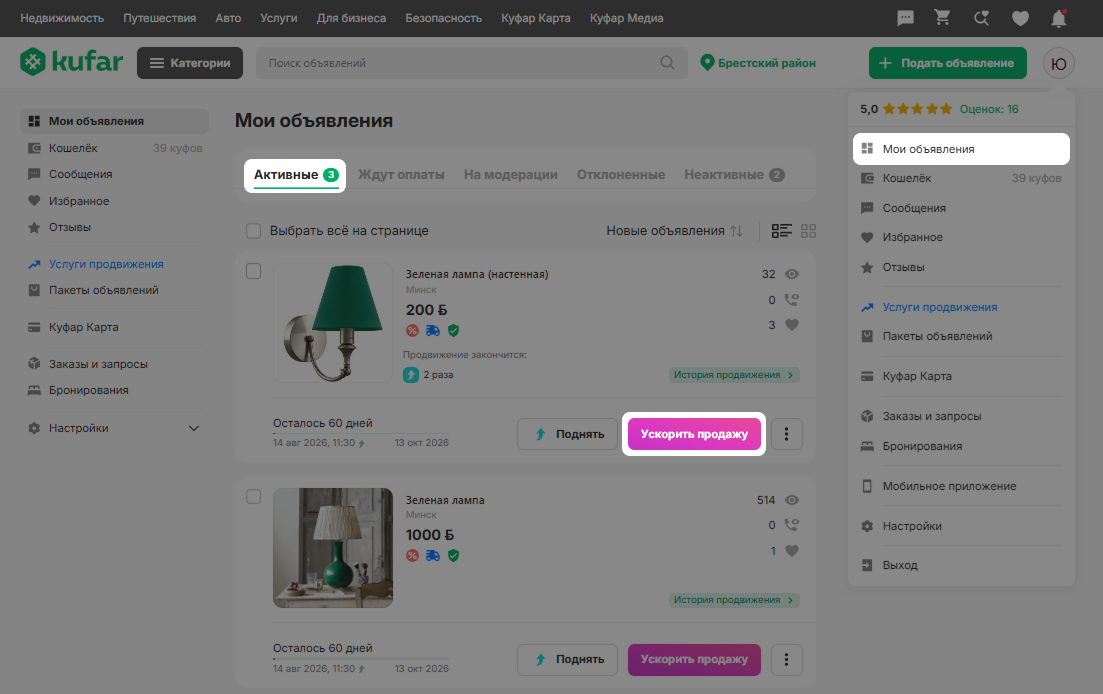Open the shopping cart icon
Viewport: 1103px width, 694px height.
point(943,18)
